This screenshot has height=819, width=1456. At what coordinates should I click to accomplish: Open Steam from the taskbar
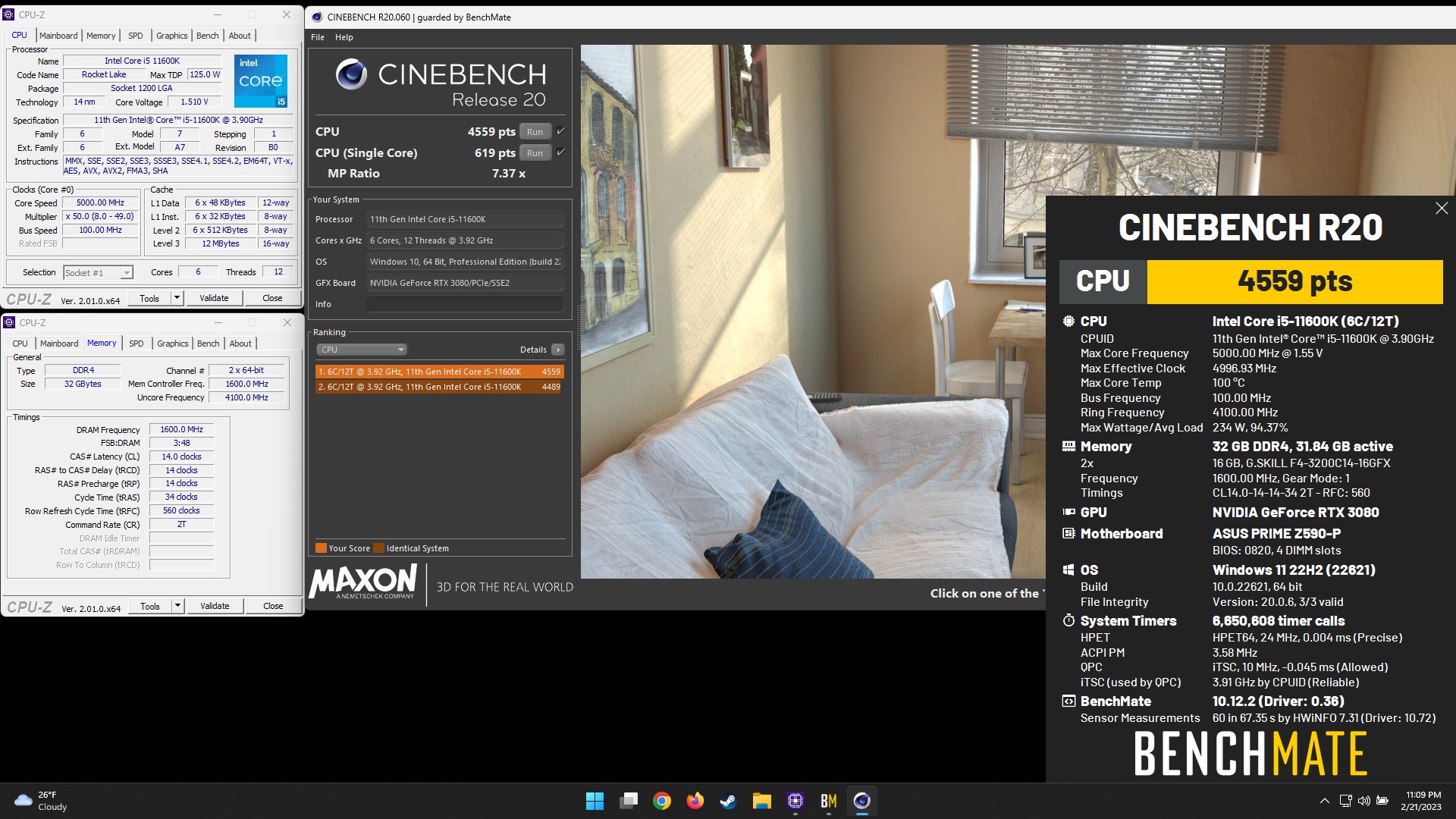729,801
